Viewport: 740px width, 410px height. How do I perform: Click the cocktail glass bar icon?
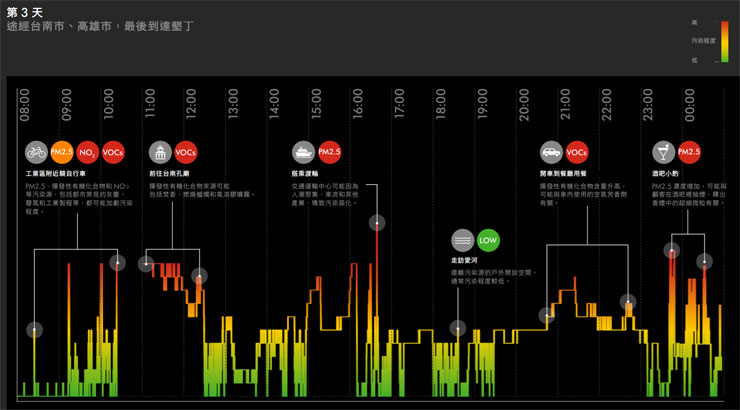click(662, 153)
